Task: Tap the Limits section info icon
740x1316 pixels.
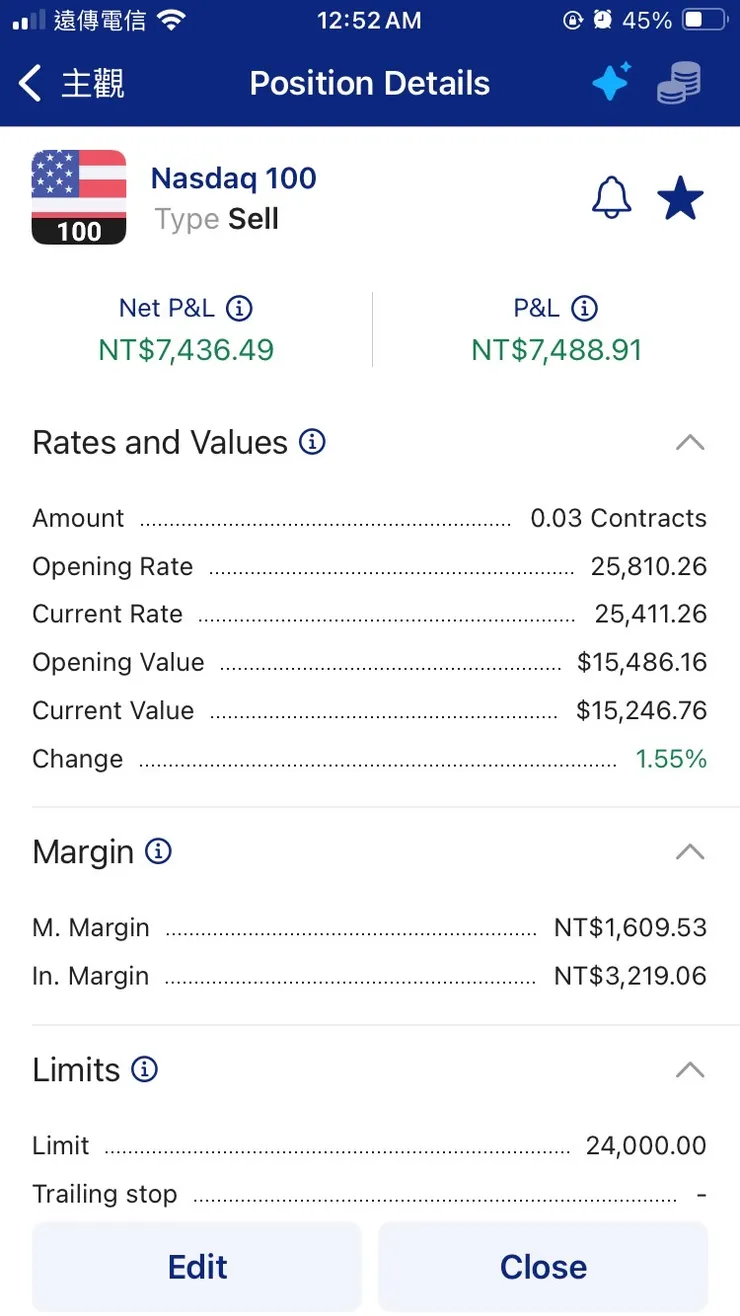Action: [x=145, y=1069]
